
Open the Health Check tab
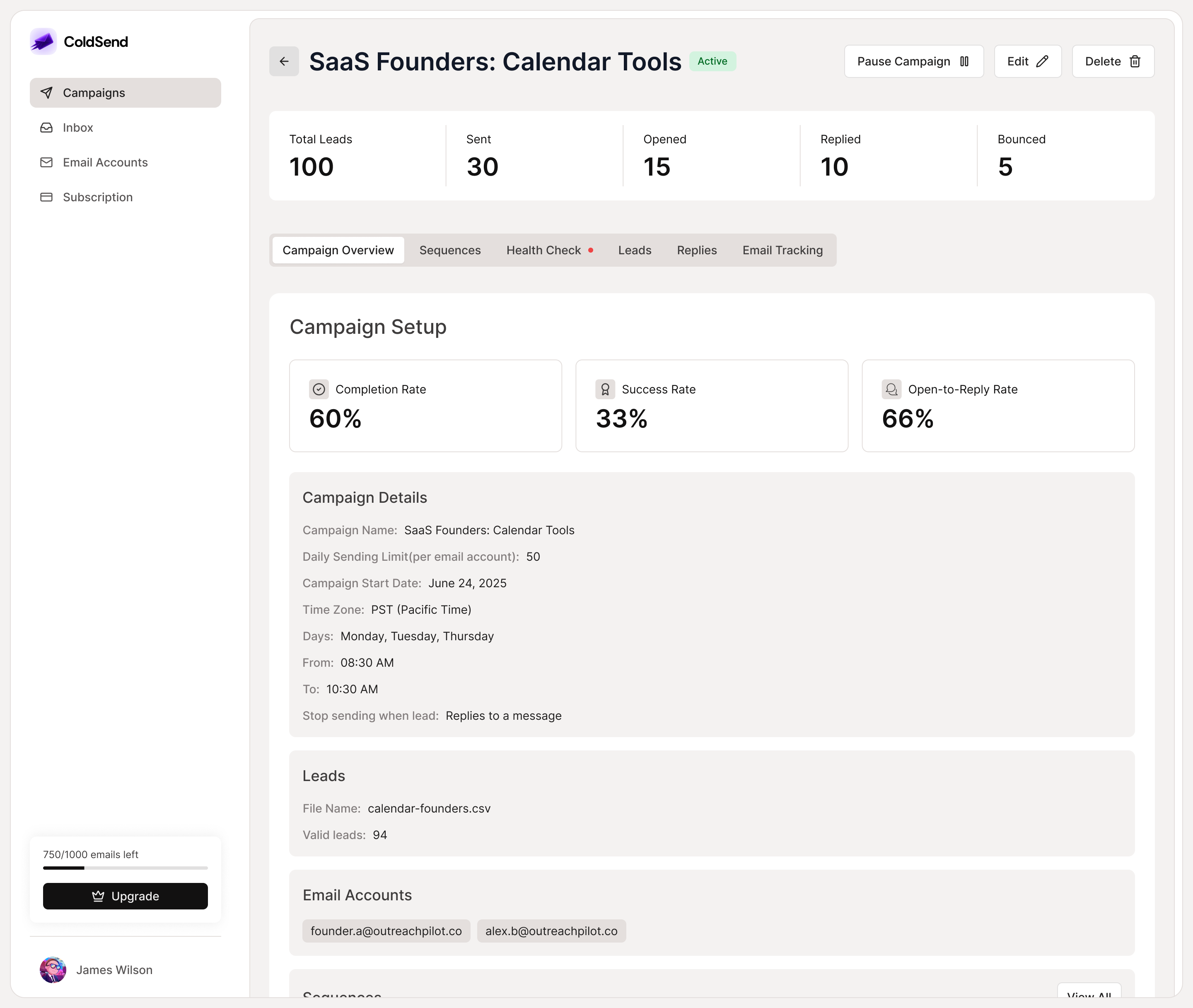549,250
